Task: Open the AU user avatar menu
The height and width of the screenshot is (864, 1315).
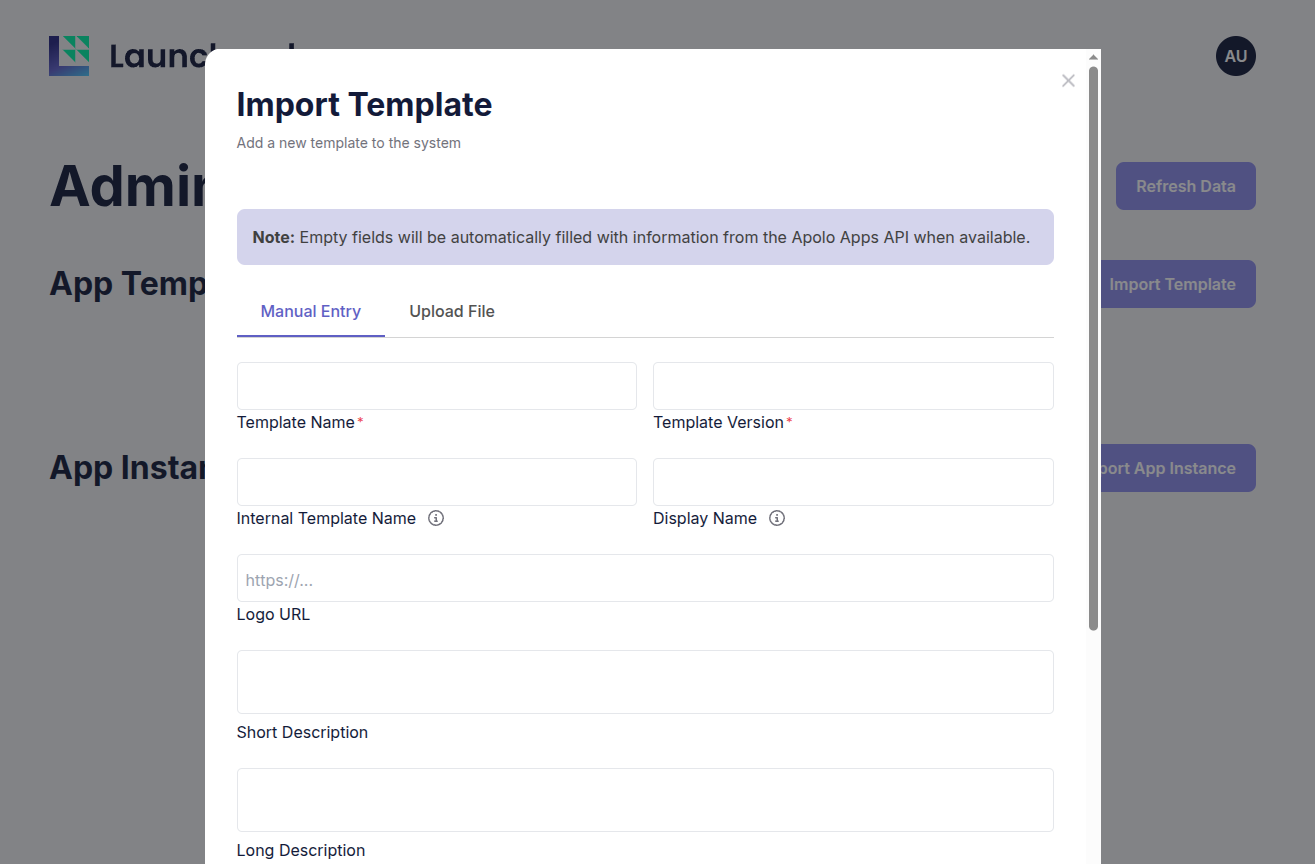Action: pyautogui.click(x=1235, y=56)
